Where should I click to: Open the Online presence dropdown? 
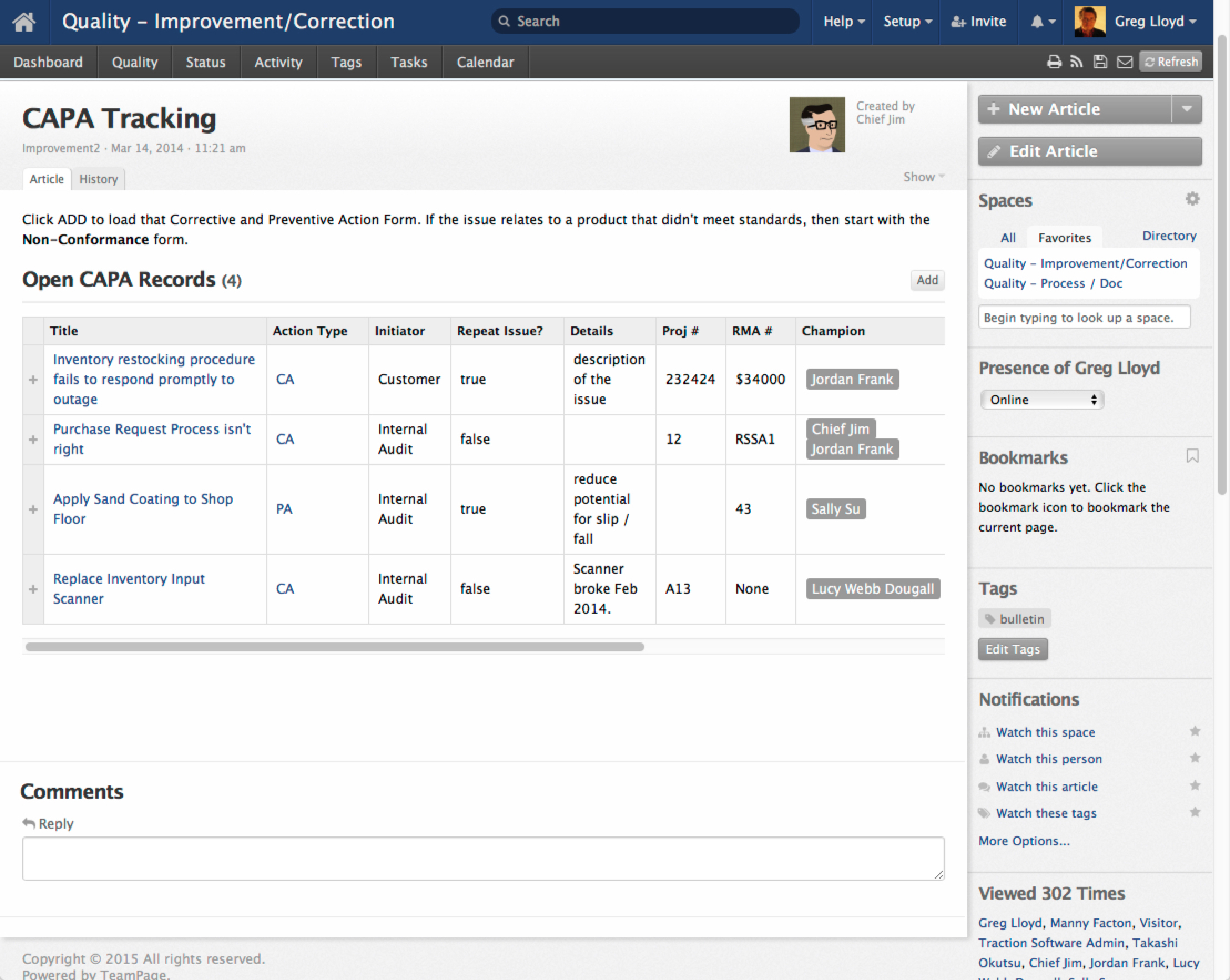coord(1042,400)
